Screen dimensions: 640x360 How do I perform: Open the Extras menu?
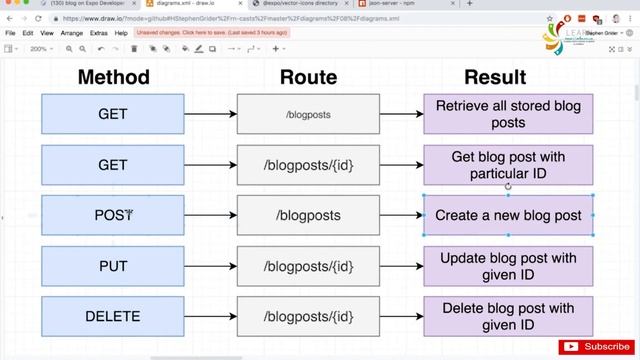(x=99, y=33)
